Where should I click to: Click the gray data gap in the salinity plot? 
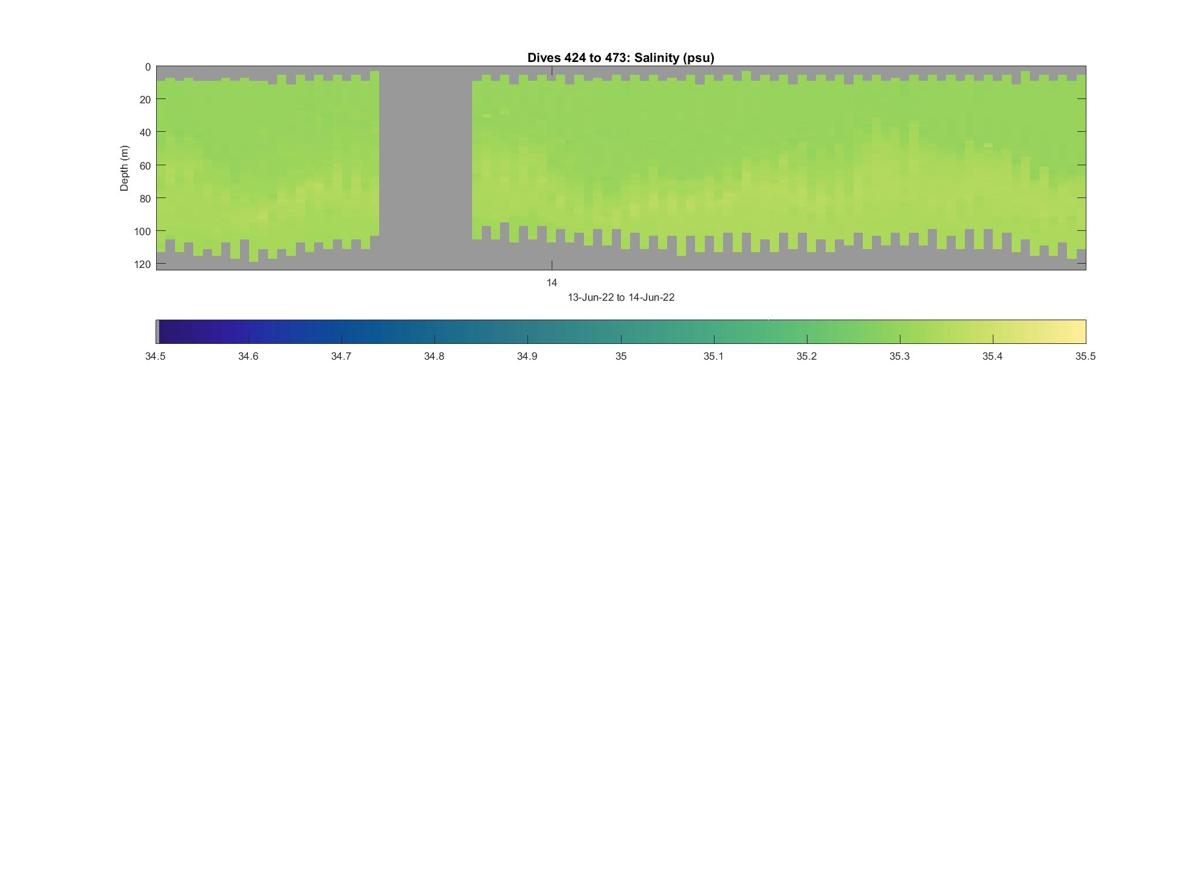point(426,168)
